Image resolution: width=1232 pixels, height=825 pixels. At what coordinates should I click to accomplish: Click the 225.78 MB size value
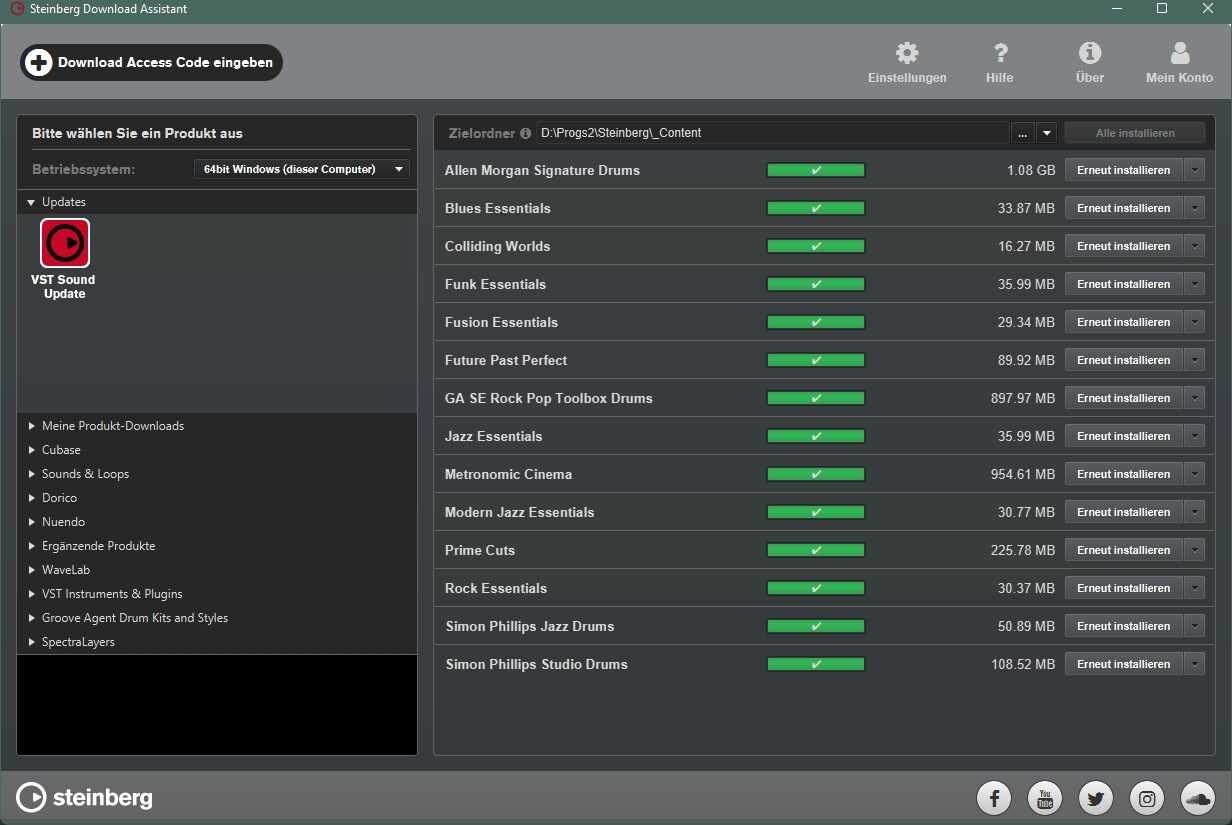click(1023, 550)
